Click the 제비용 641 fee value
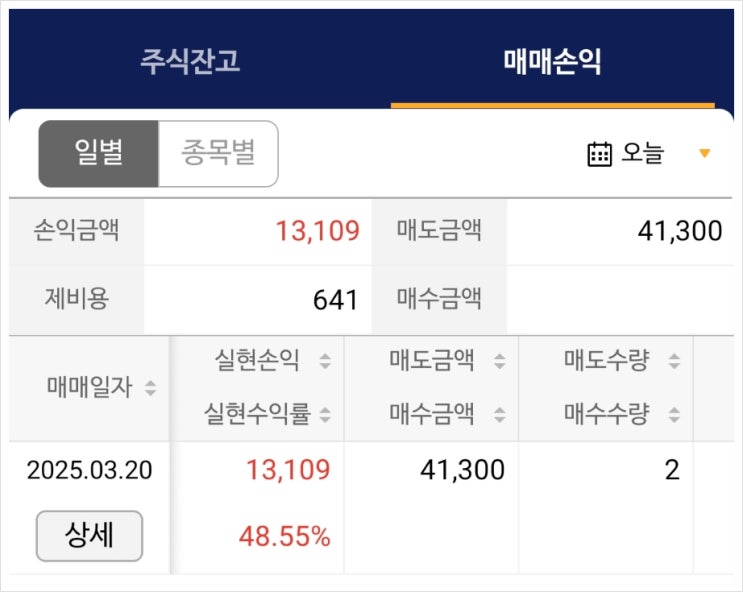 click(335, 299)
